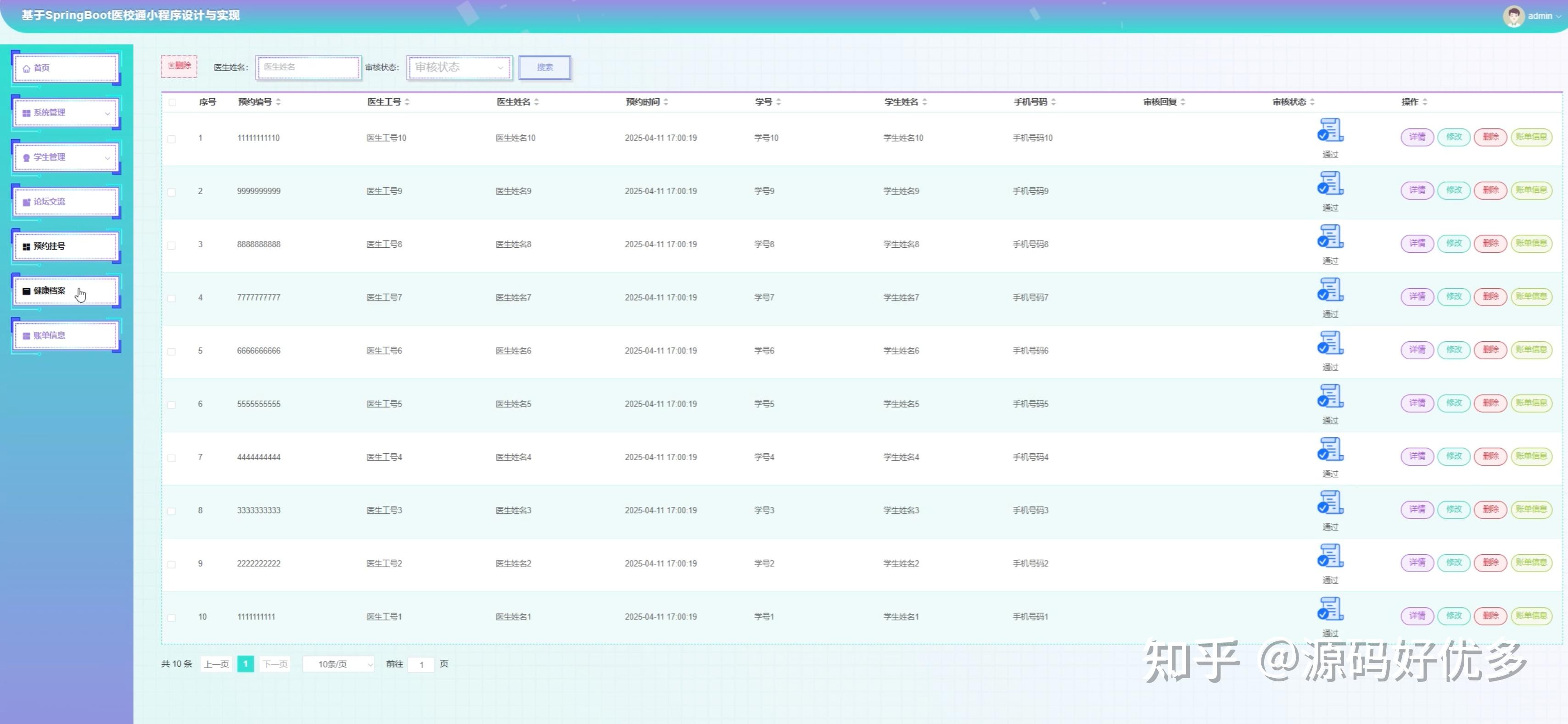Click the 学生管理 person icon

27,157
